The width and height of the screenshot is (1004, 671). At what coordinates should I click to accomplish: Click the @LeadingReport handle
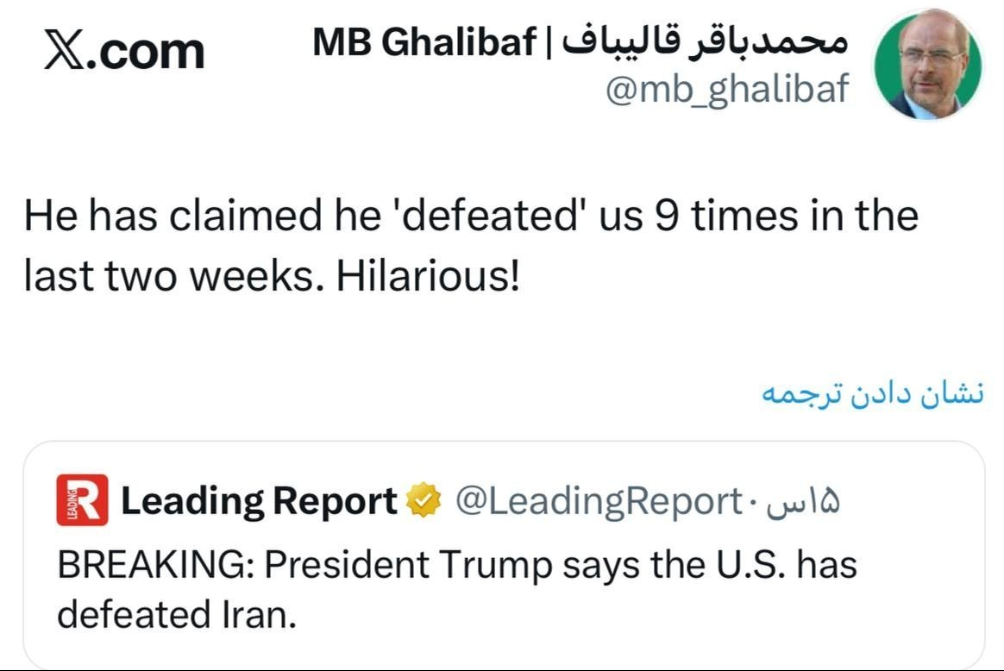click(x=597, y=501)
